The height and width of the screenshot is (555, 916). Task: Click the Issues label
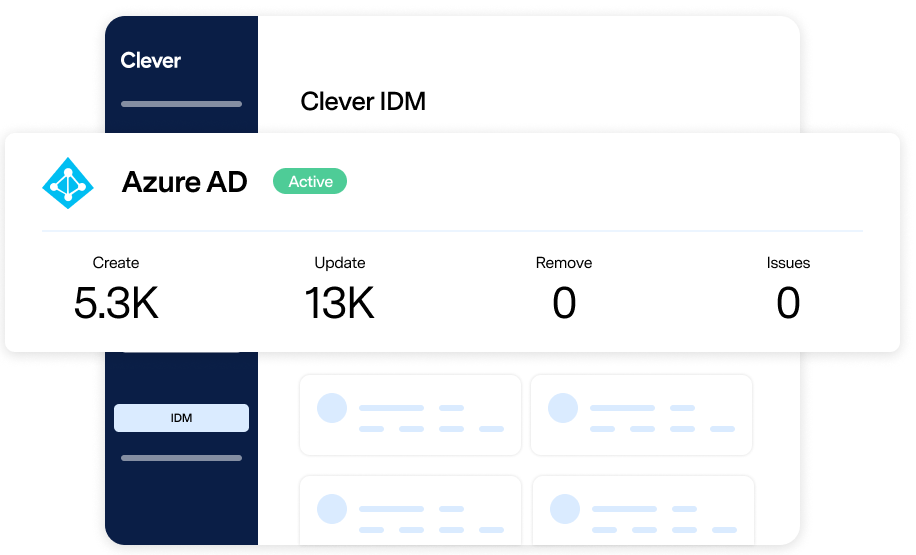click(788, 263)
